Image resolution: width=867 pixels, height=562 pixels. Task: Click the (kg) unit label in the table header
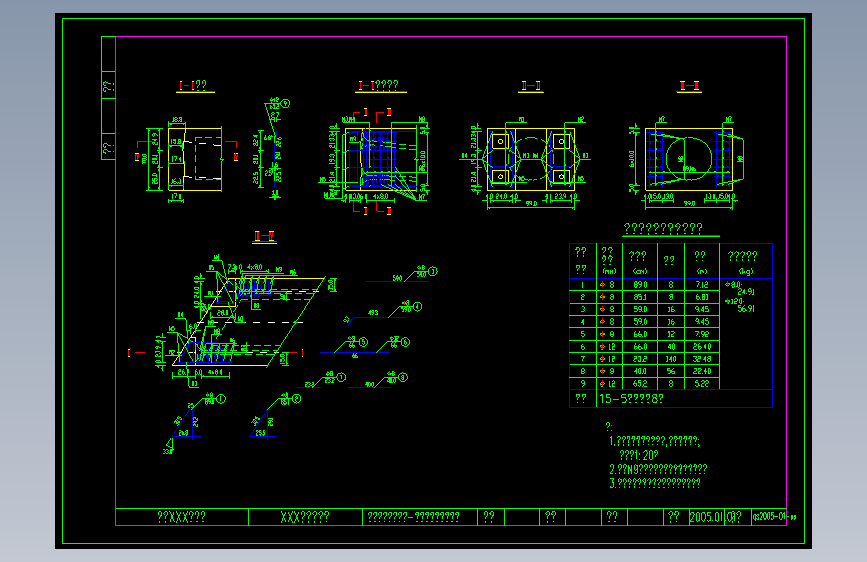pos(746,272)
